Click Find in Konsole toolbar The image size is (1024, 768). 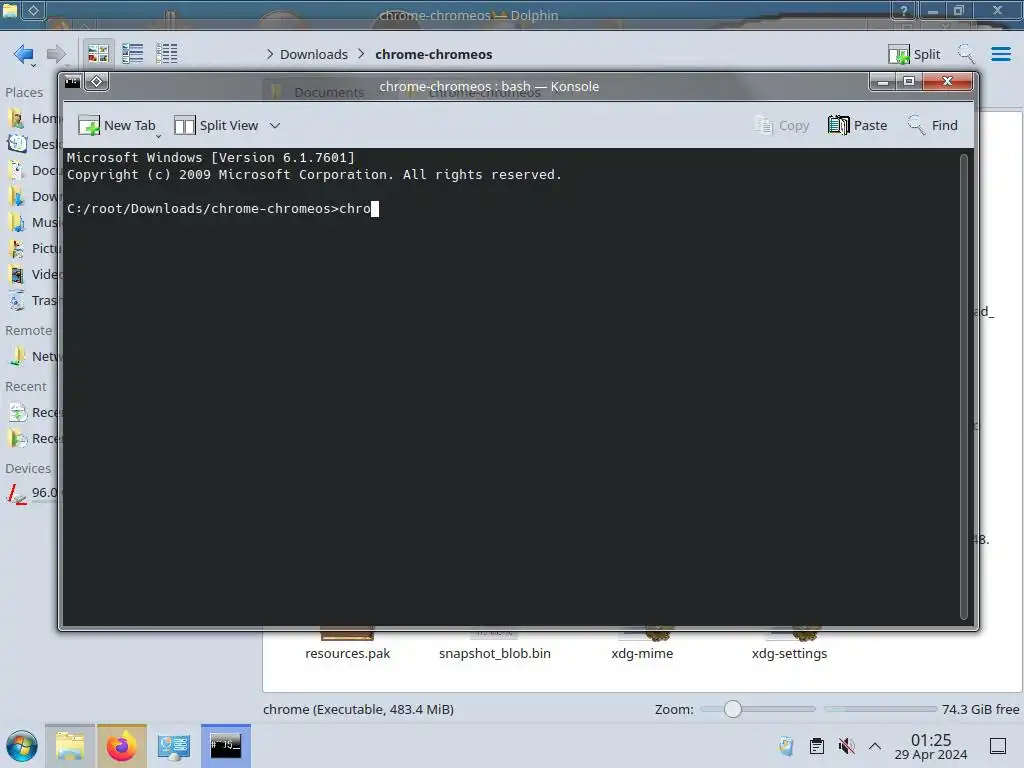pos(932,125)
